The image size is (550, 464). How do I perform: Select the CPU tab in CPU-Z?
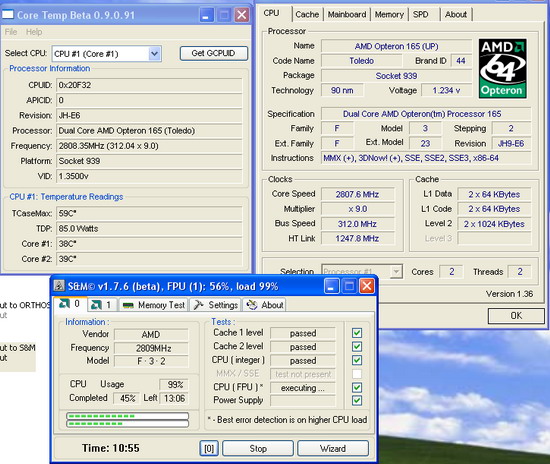coord(271,13)
